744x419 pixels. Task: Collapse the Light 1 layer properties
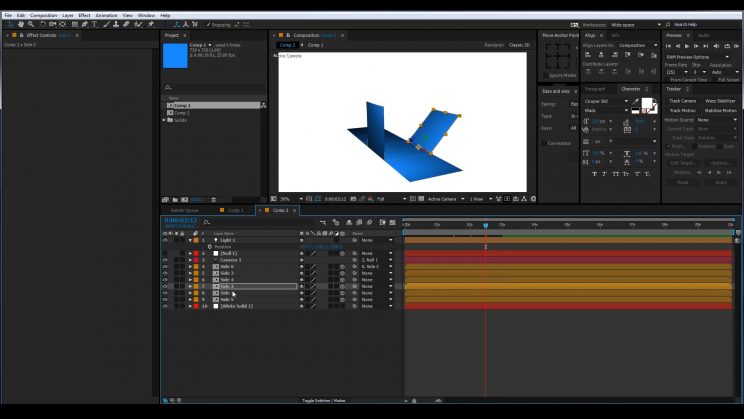point(190,241)
